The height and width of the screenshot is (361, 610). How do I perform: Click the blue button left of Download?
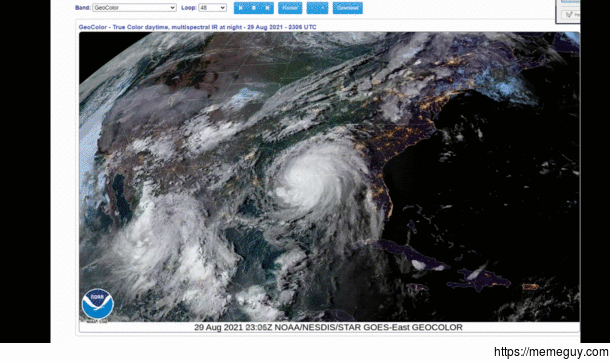point(317,8)
